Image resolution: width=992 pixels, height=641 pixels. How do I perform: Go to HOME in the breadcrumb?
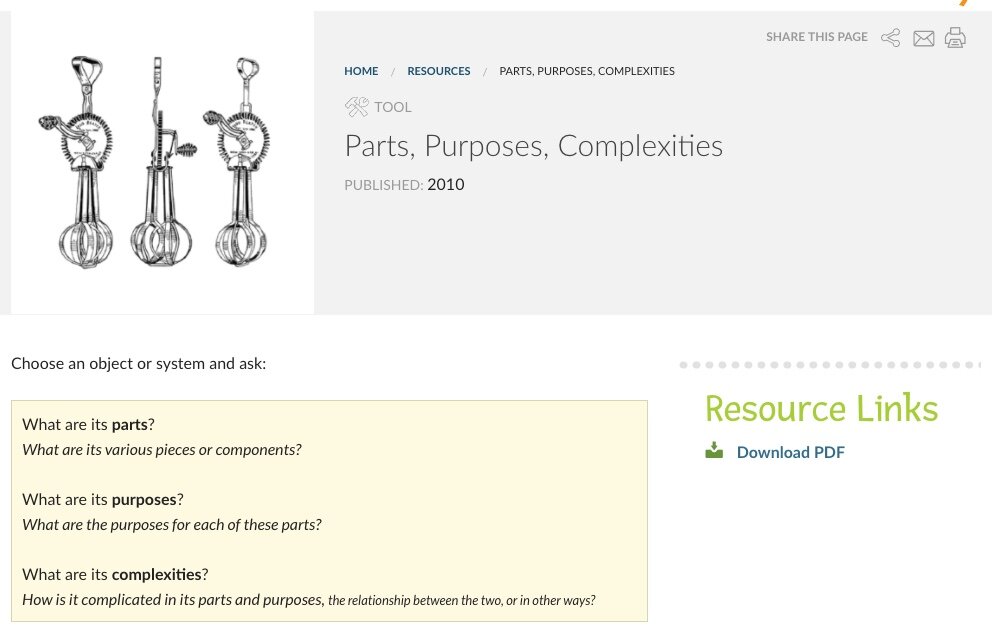[361, 71]
